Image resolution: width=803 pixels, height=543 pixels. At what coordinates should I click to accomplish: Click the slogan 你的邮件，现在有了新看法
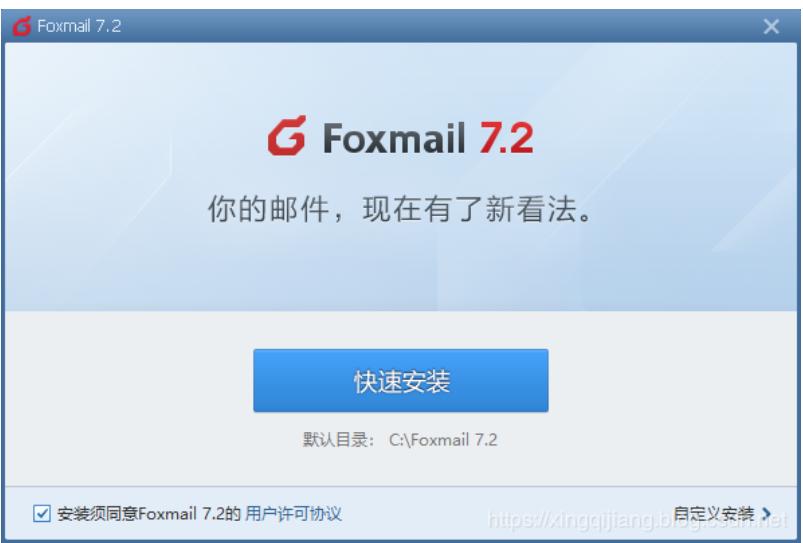click(401, 209)
